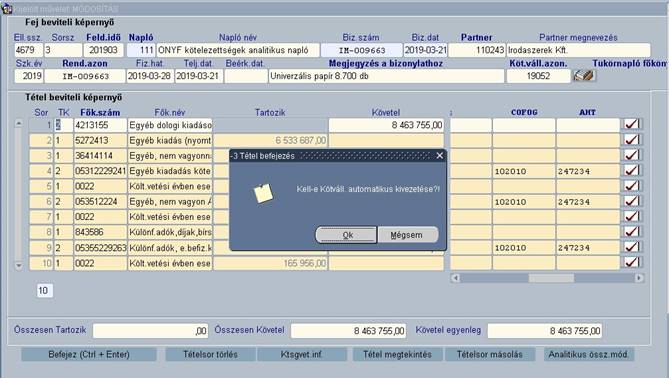Click Partner megnevezés Irodaszerek Kft.
Screen dimensions: 669x378
coord(579,50)
